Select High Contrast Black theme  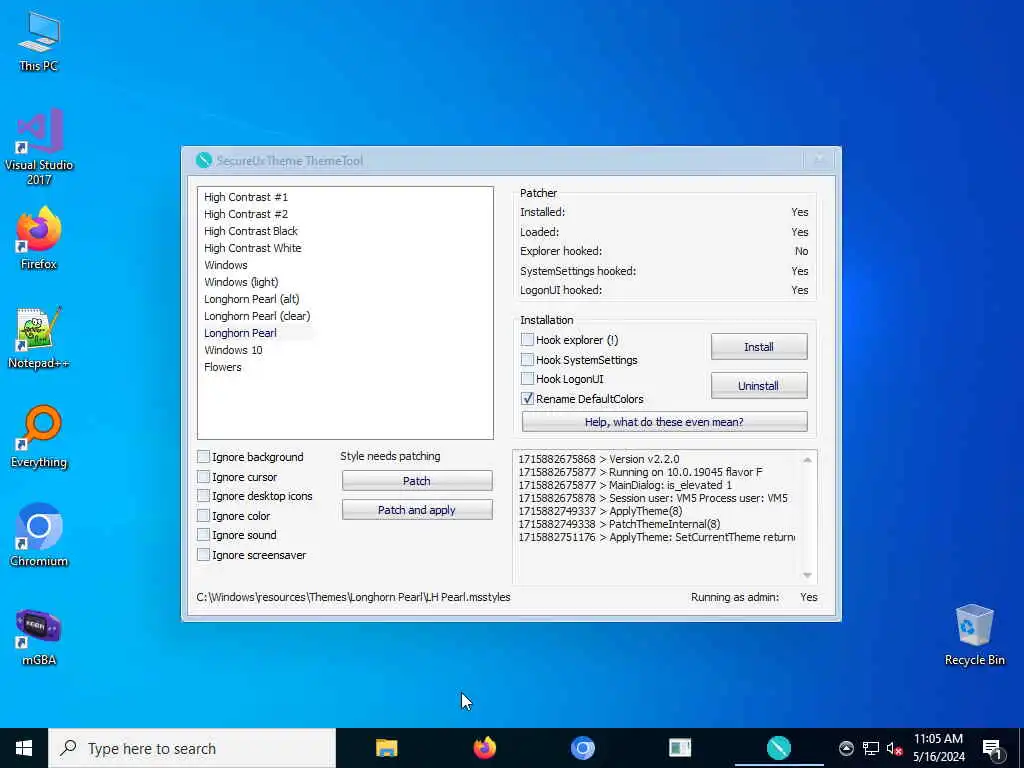point(251,231)
